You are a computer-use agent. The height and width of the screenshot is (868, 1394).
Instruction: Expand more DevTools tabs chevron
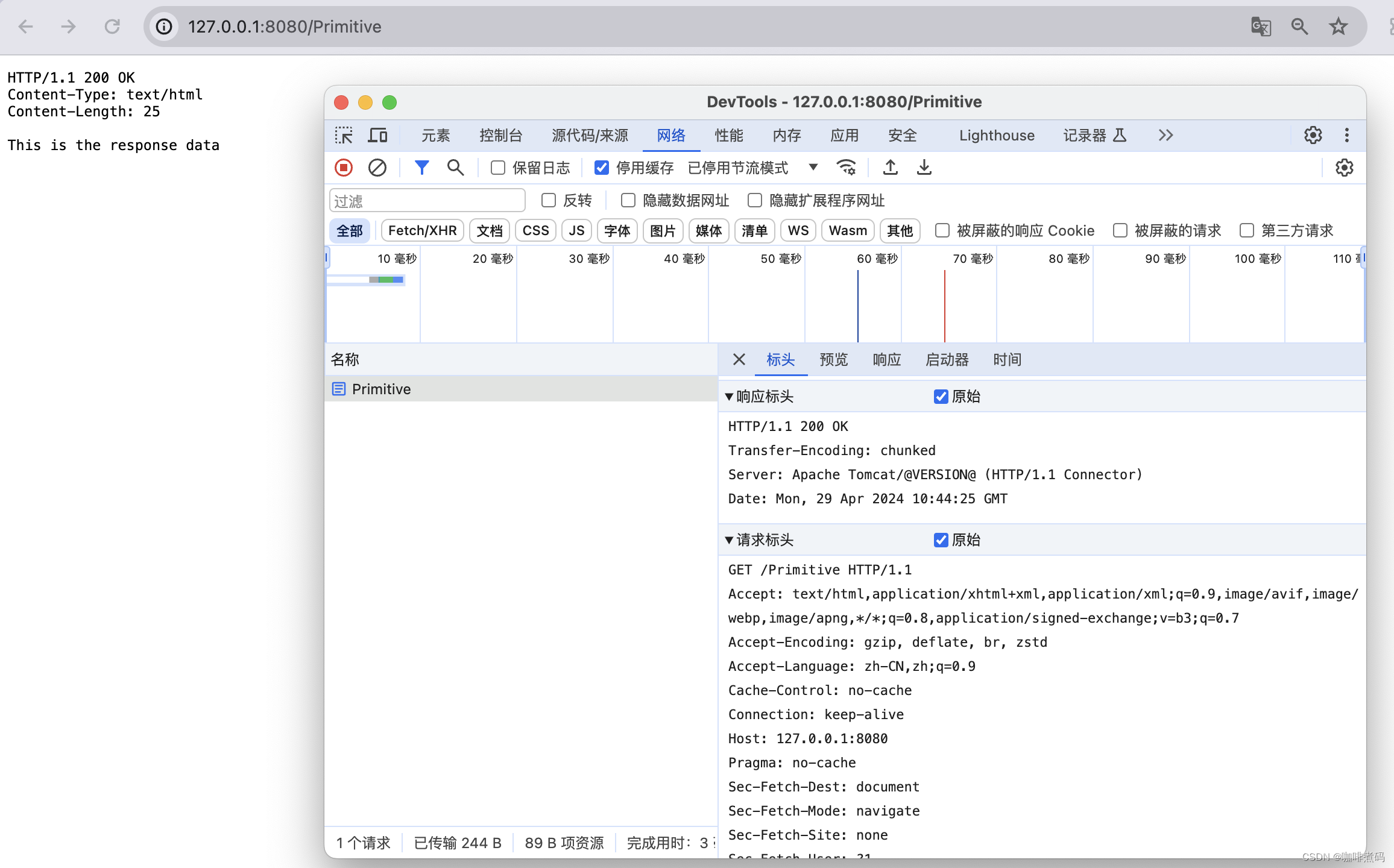point(1165,135)
